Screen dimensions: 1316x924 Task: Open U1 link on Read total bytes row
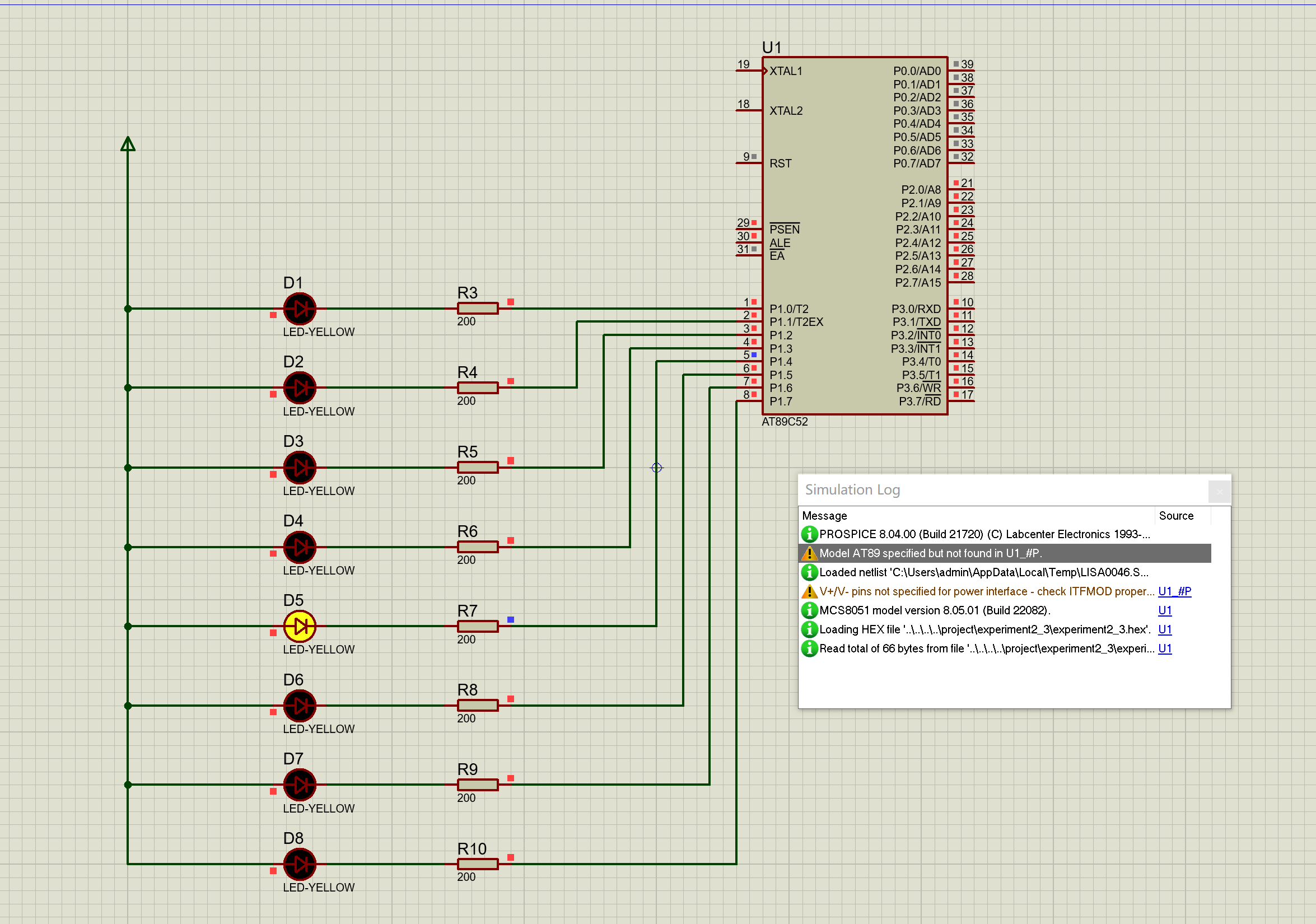[x=1165, y=648]
